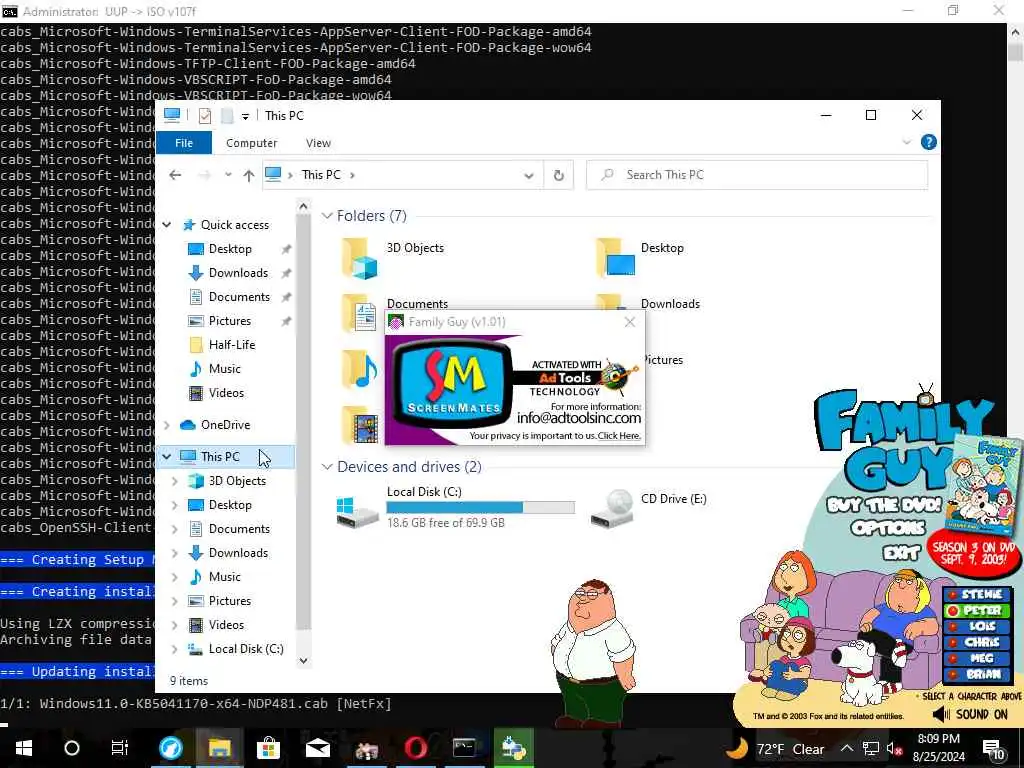Select Videos under Quick access
The height and width of the screenshot is (768, 1024).
(226, 393)
